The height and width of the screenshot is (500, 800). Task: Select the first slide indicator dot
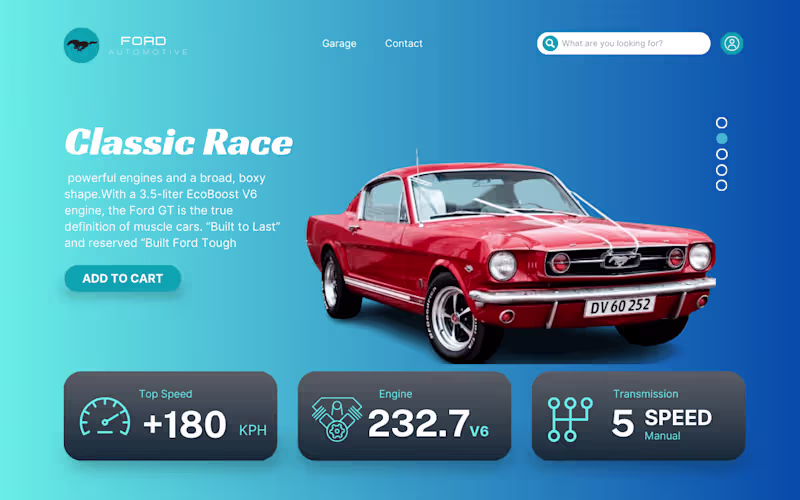pyautogui.click(x=721, y=122)
